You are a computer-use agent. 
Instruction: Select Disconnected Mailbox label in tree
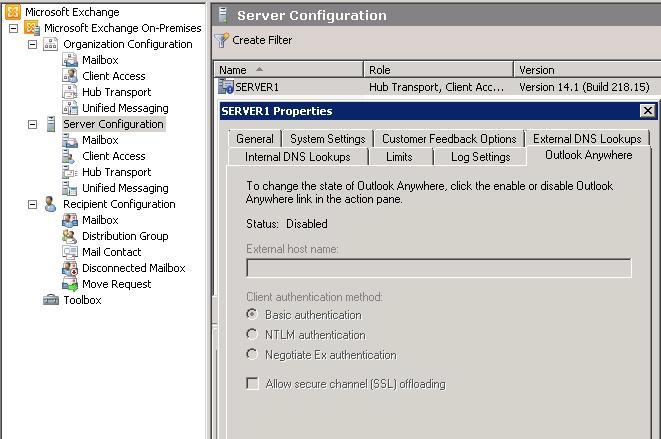click(134, 268)
